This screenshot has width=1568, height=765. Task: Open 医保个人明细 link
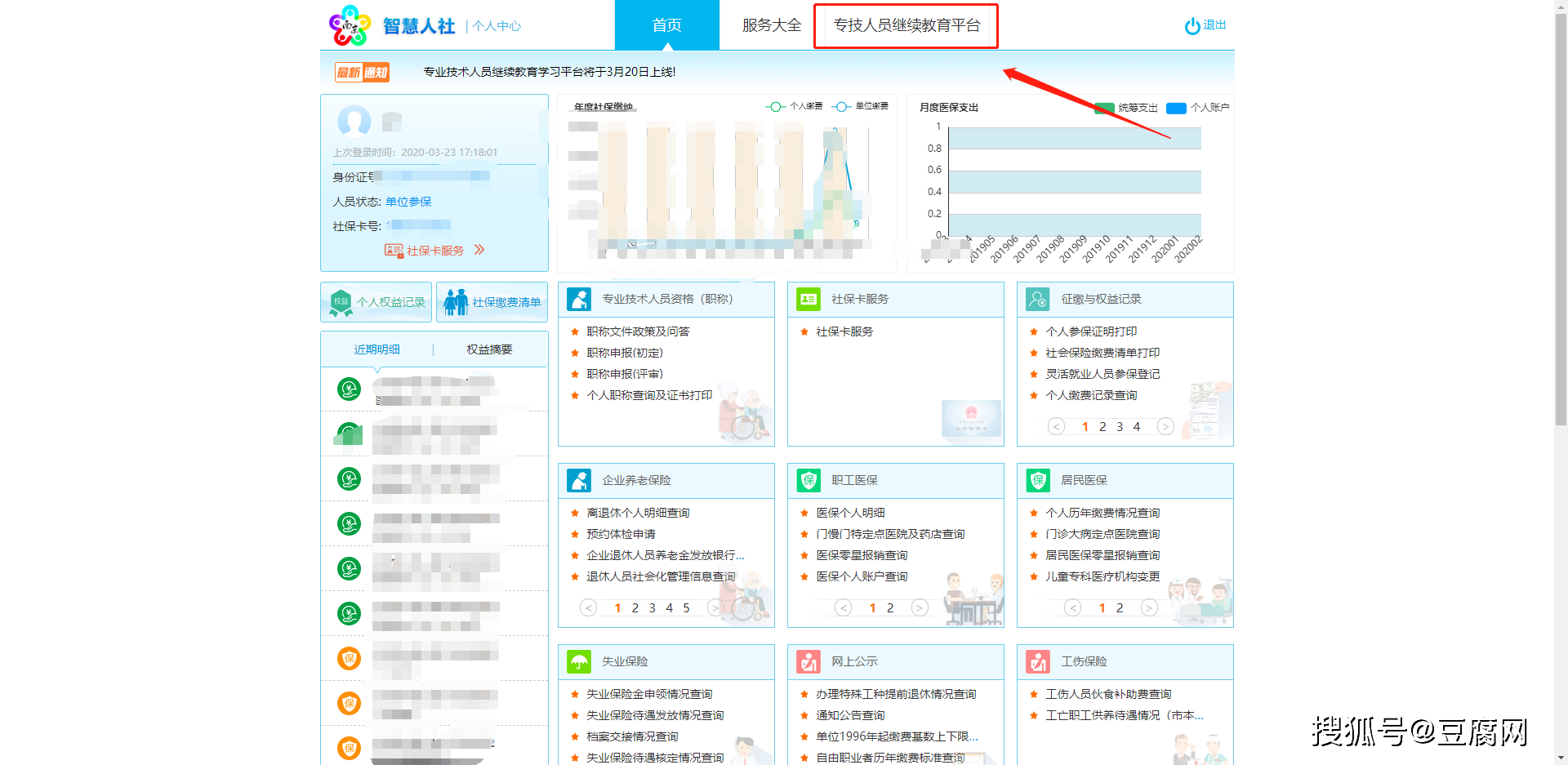(x=850, y=513)
